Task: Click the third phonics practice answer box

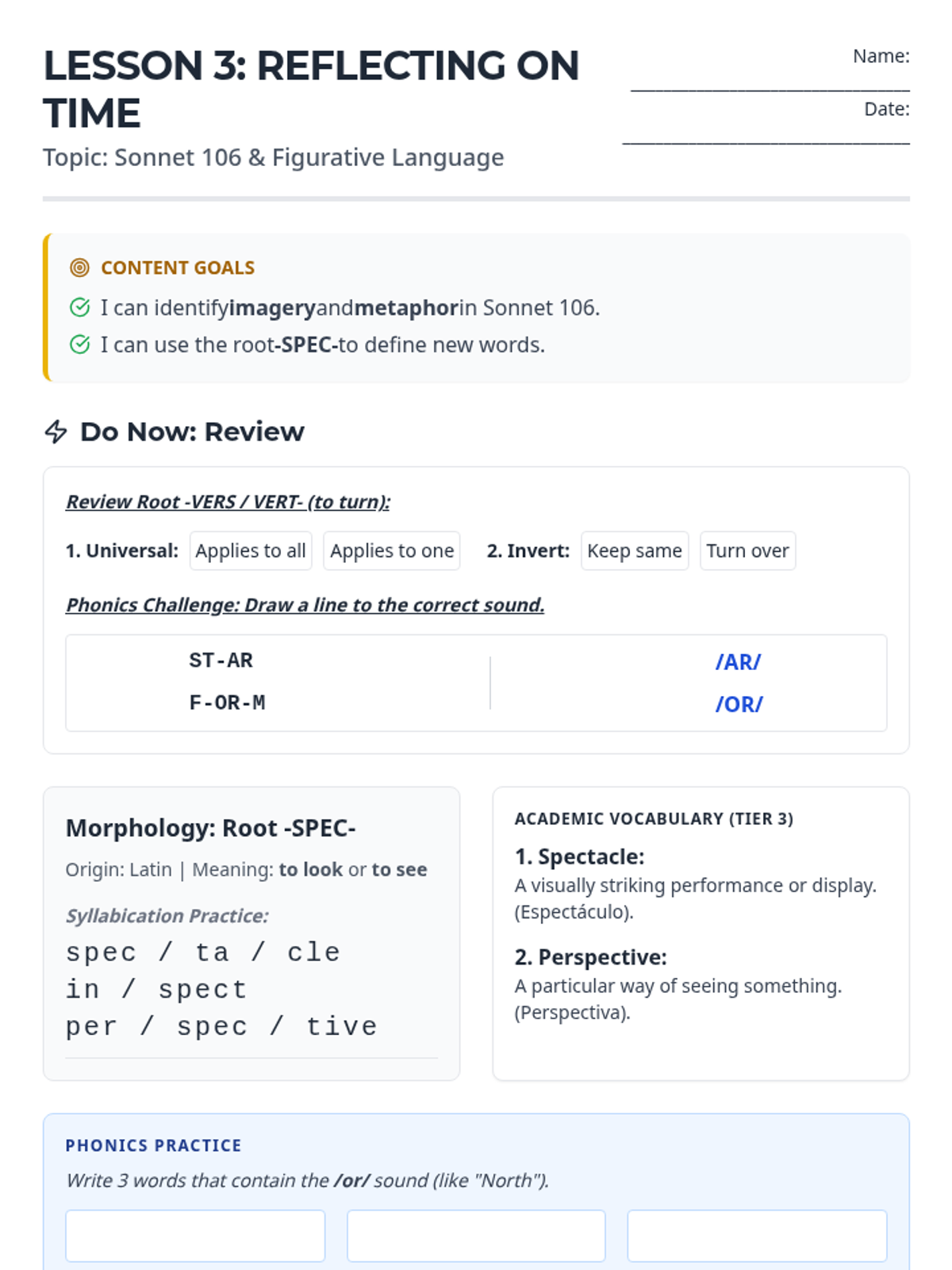Action: click(757, 1236)
